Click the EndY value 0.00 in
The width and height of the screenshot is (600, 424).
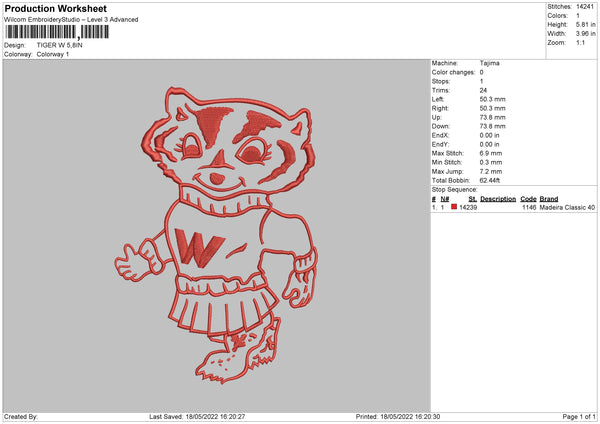pyautogui.click(x=489, y=144)
